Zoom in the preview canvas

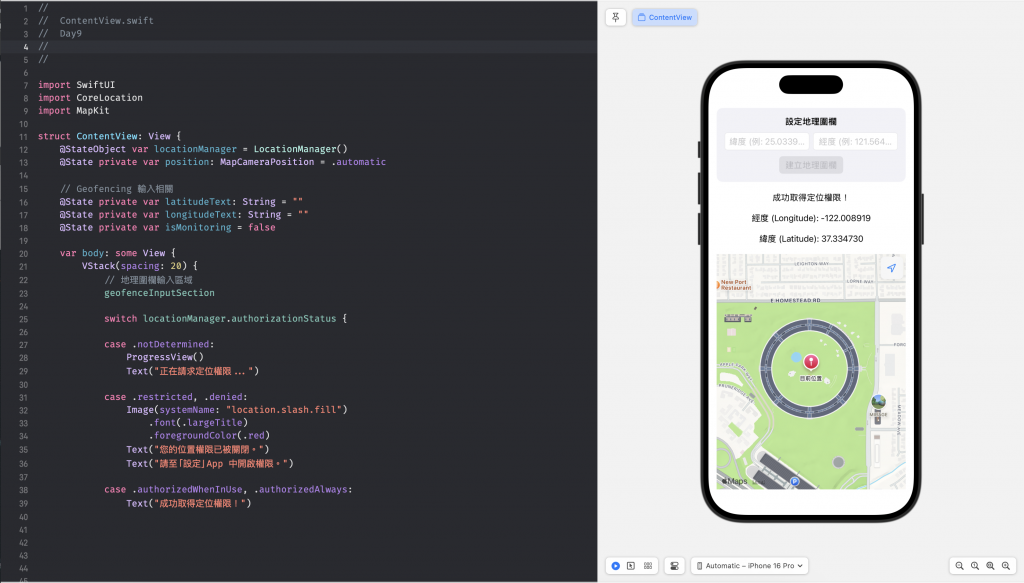coord(1006,566)
